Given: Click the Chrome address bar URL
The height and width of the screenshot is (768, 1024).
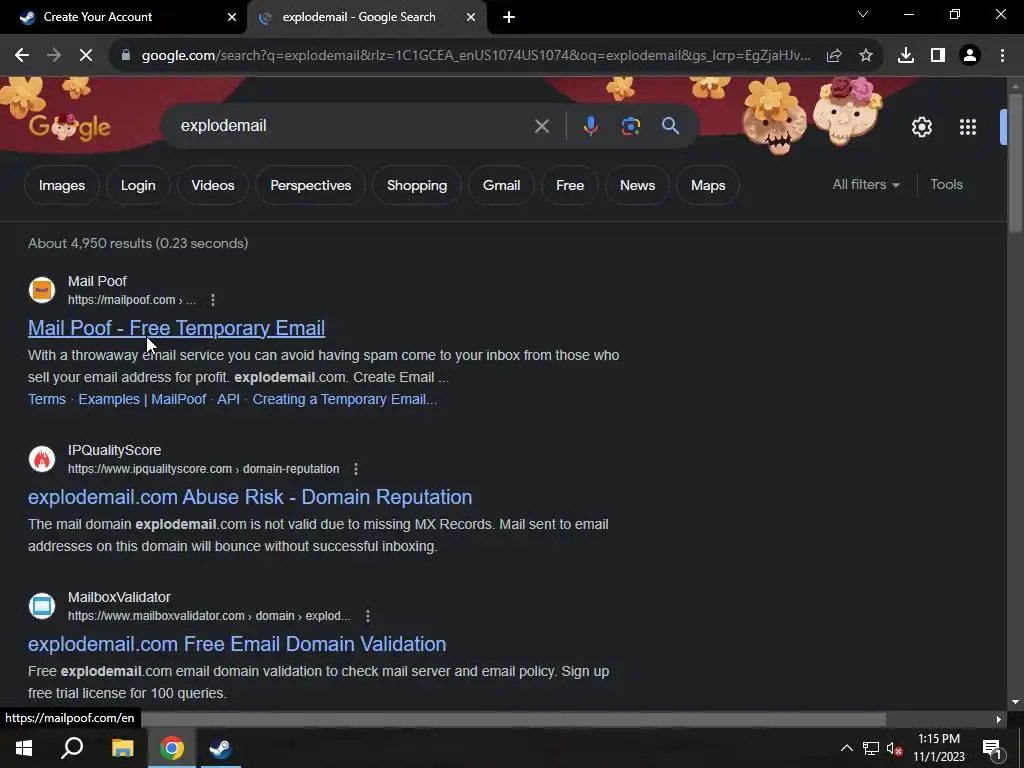Looking at the screenshot, I should 476,56.
